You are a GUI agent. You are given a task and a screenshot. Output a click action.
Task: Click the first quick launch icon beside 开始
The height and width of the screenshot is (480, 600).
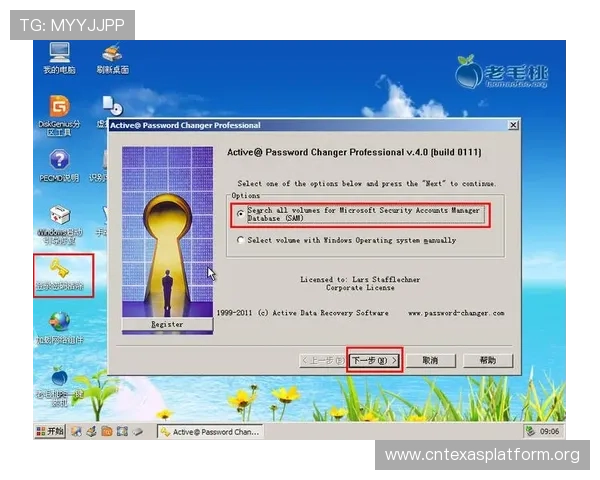(76, 432)
